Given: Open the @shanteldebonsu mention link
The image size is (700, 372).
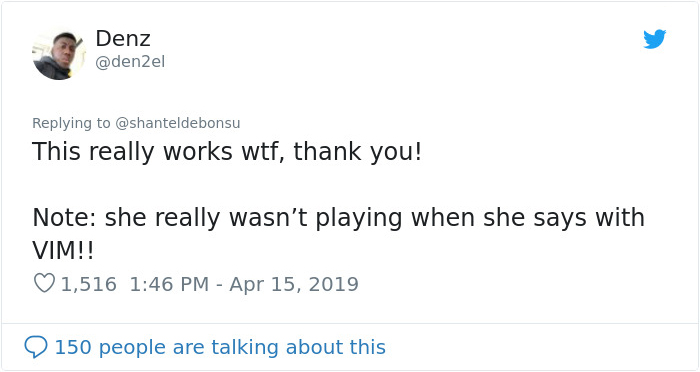Looking at the screenshot, I should click(178, 123).
